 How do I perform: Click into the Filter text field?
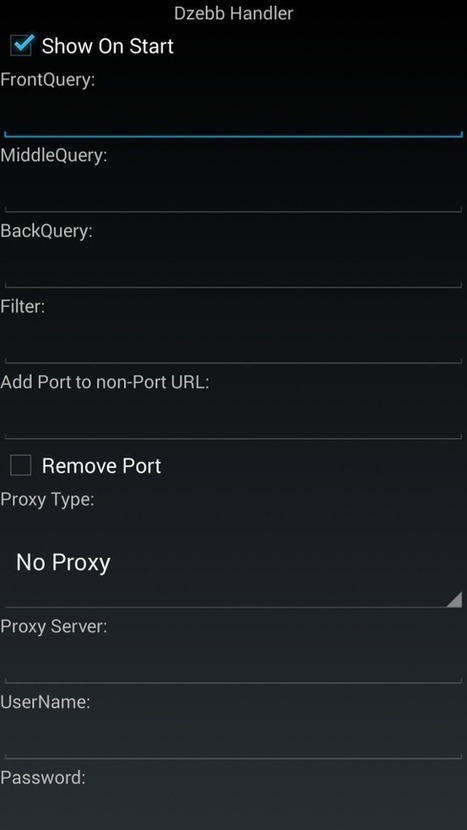coord(234,342)
